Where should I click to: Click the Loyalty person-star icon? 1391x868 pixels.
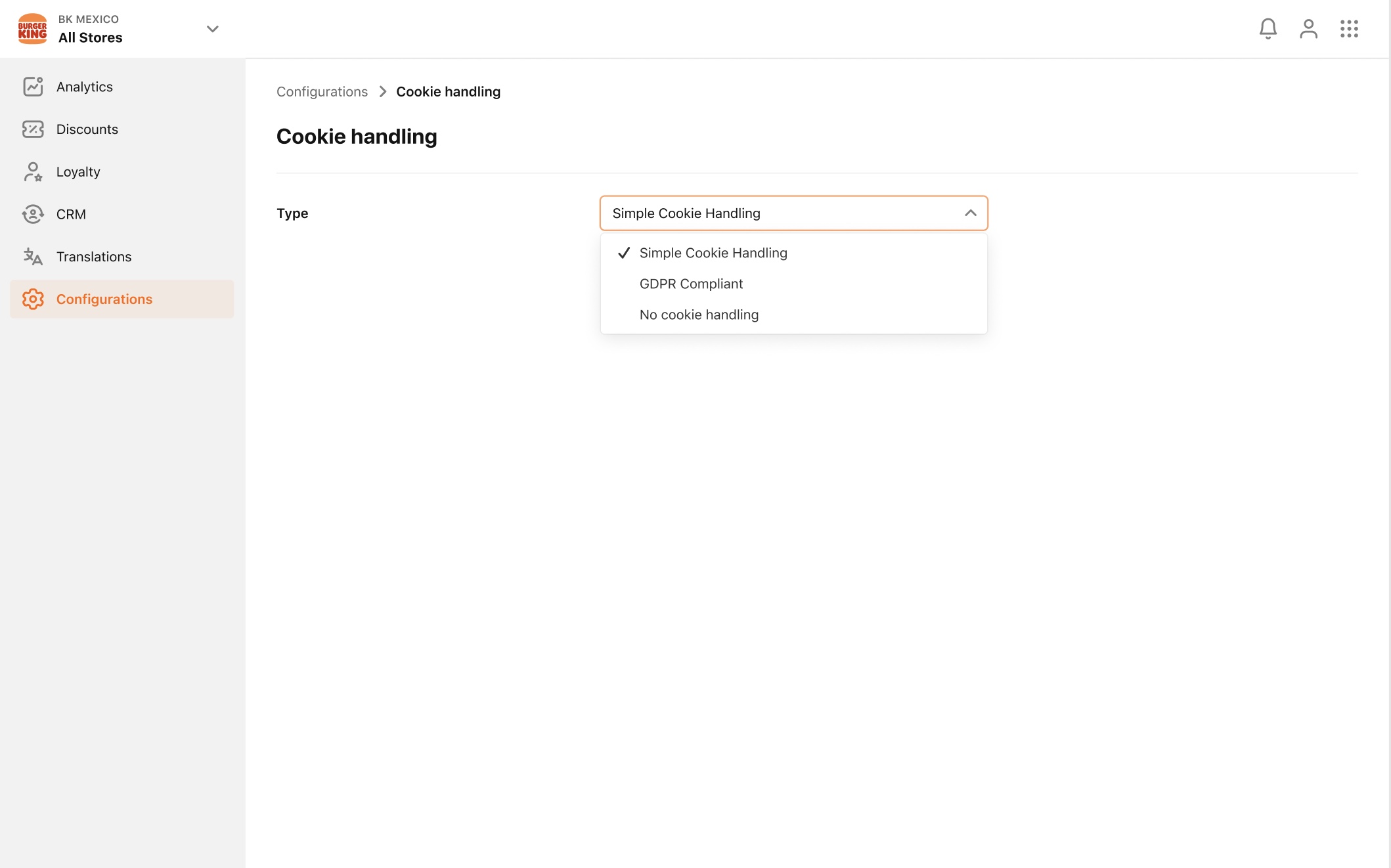pyautogui.click(x=33, y=172)
